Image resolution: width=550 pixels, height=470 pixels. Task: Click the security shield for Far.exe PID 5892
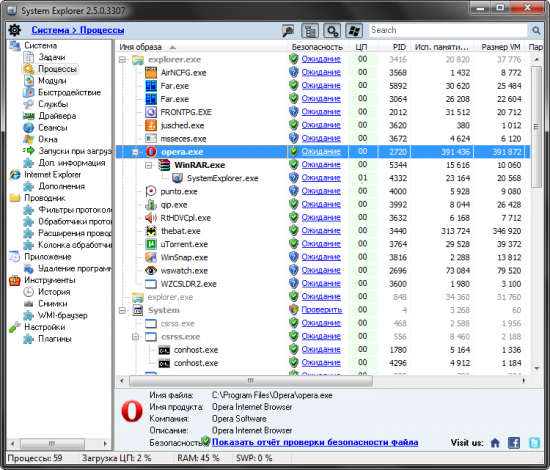[293, 86]
